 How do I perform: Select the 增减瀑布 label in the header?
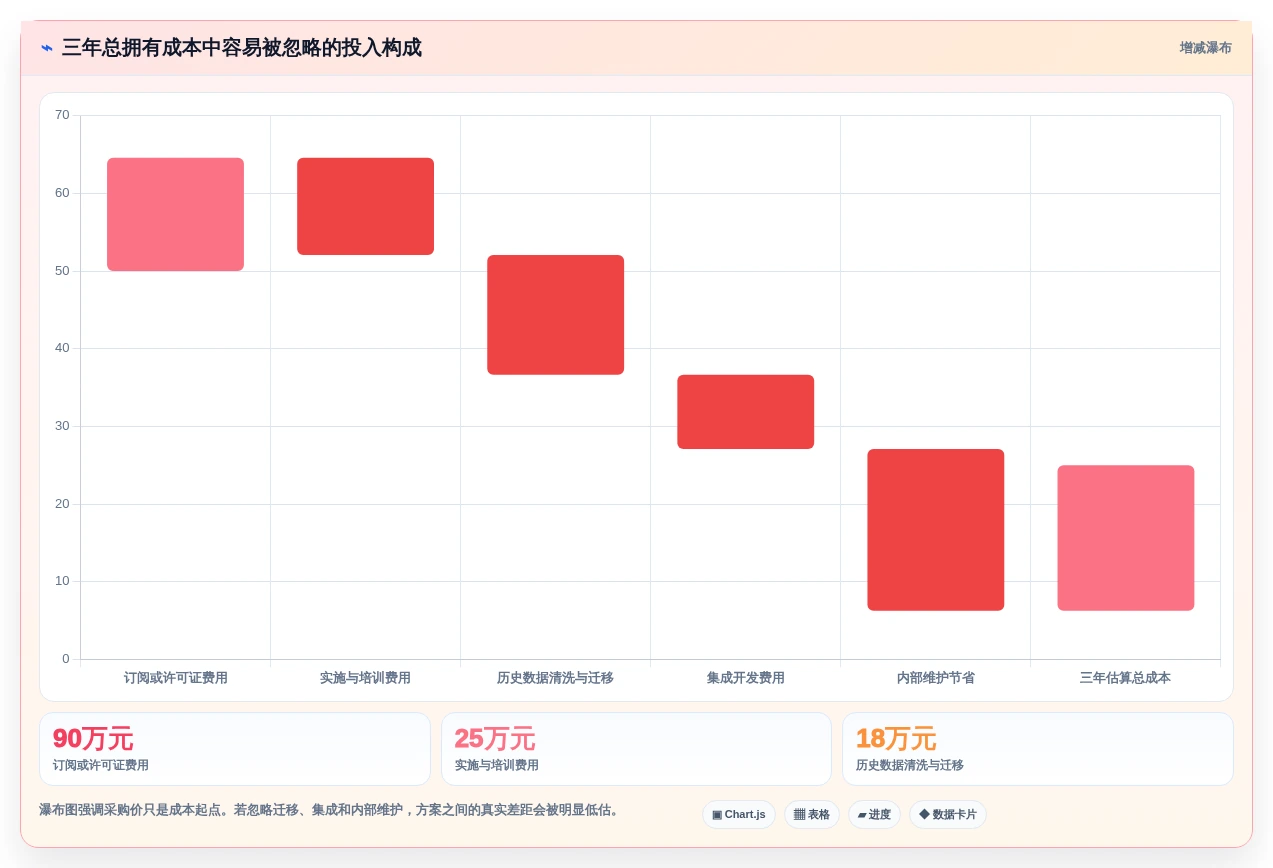tap(1205, 48)
